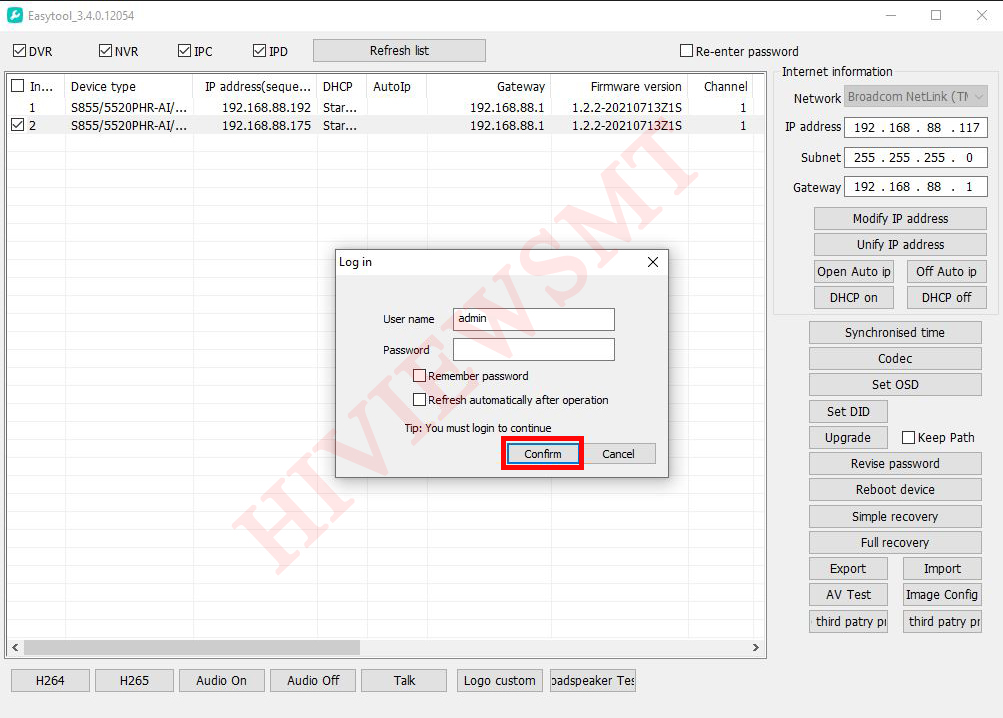Switch codec with the H265 button

134,681
